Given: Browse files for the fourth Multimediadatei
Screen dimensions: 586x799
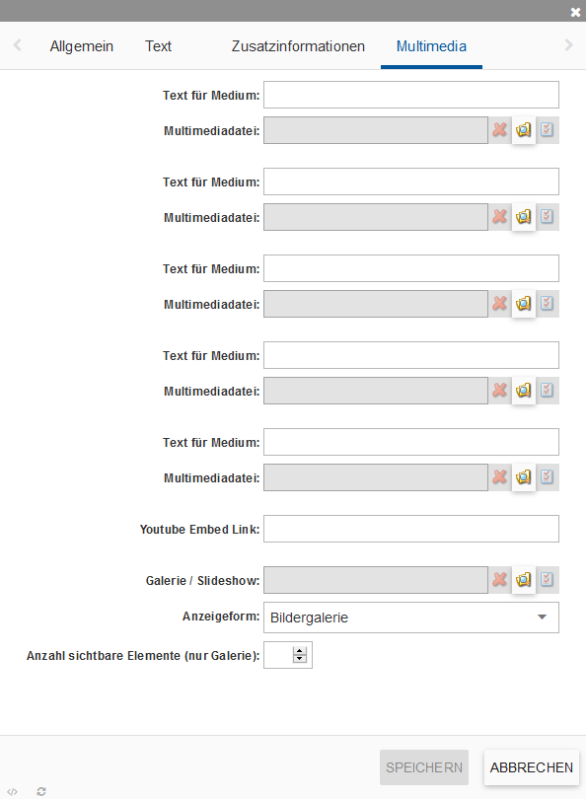Looking at the screenshot, I should [x=523, y=390].
